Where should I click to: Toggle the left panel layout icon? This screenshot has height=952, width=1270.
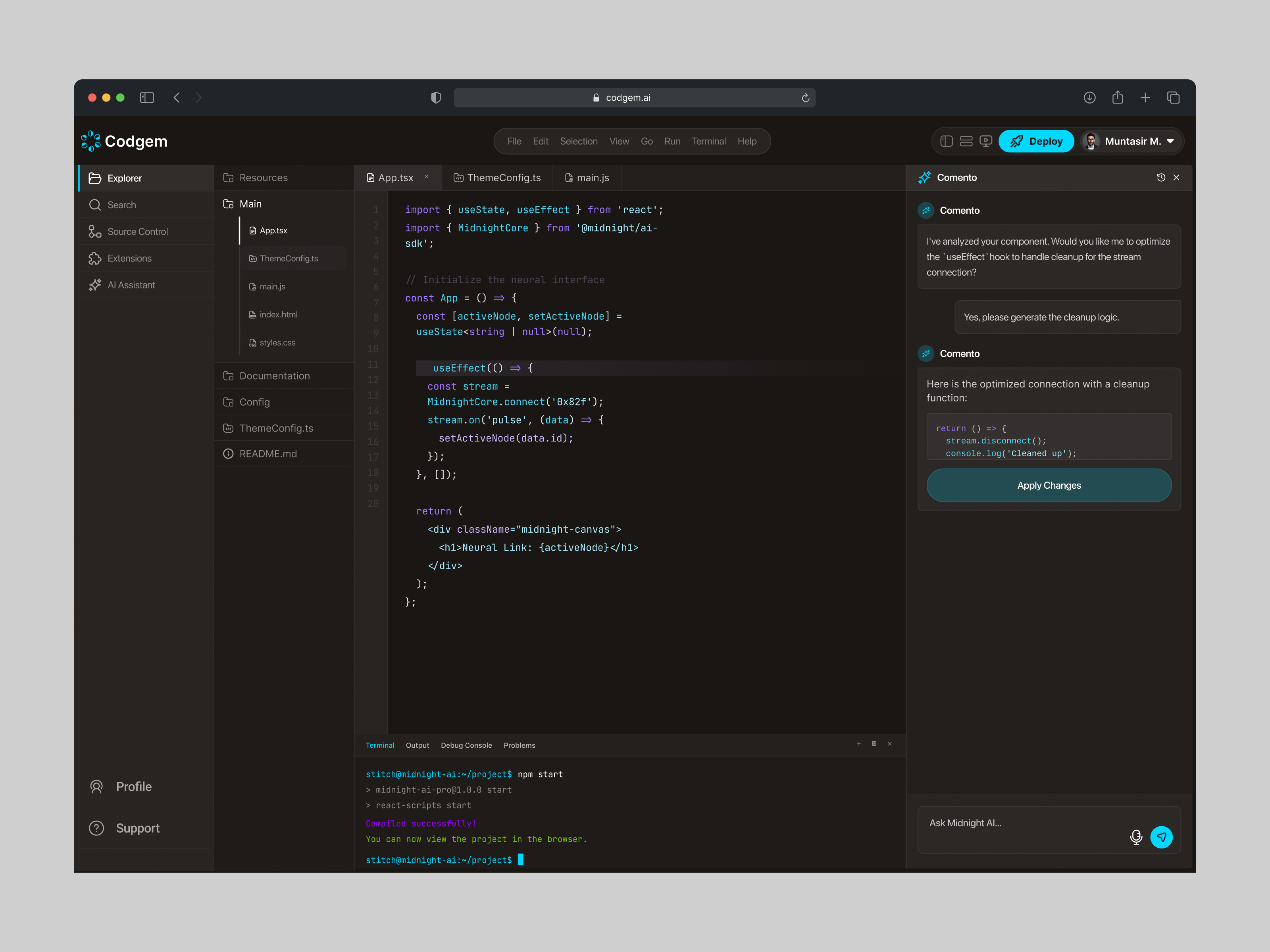pos(947,141)
